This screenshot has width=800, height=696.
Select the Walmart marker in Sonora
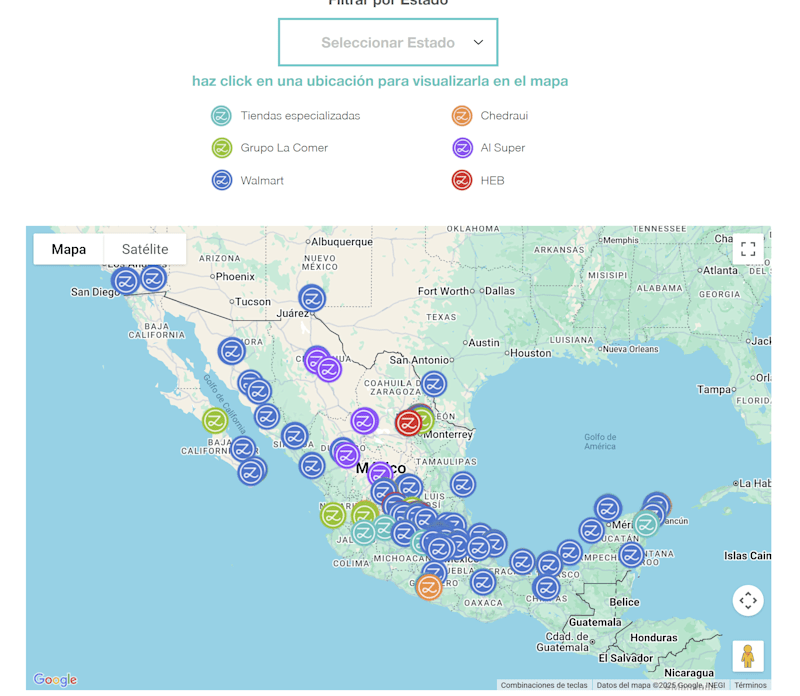pyautogui.click(x=232, y=351)
